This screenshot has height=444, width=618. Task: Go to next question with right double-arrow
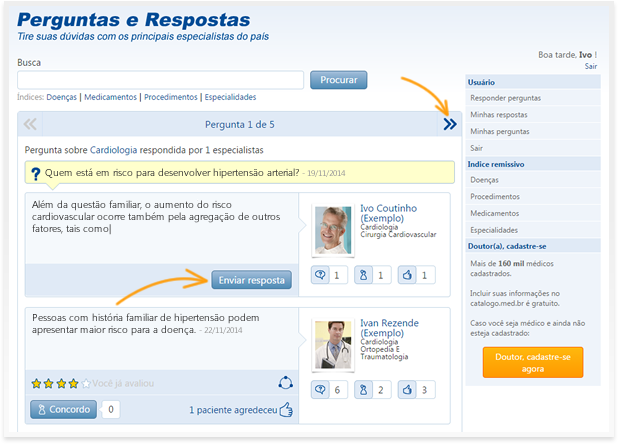(449, 124)
